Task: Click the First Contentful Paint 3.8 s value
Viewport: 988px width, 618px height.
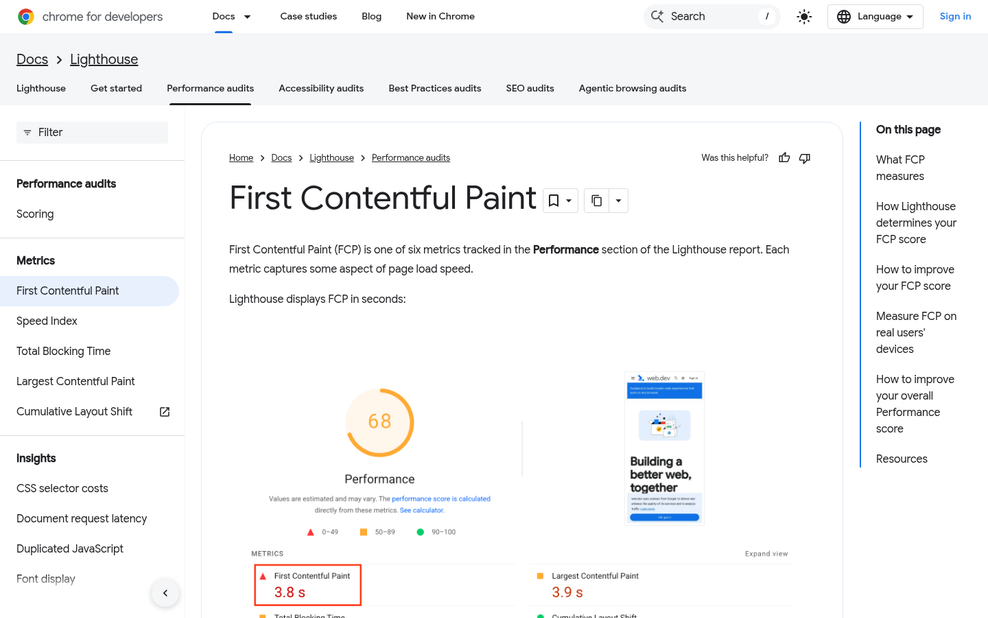Action: click(x=289, y=593)
